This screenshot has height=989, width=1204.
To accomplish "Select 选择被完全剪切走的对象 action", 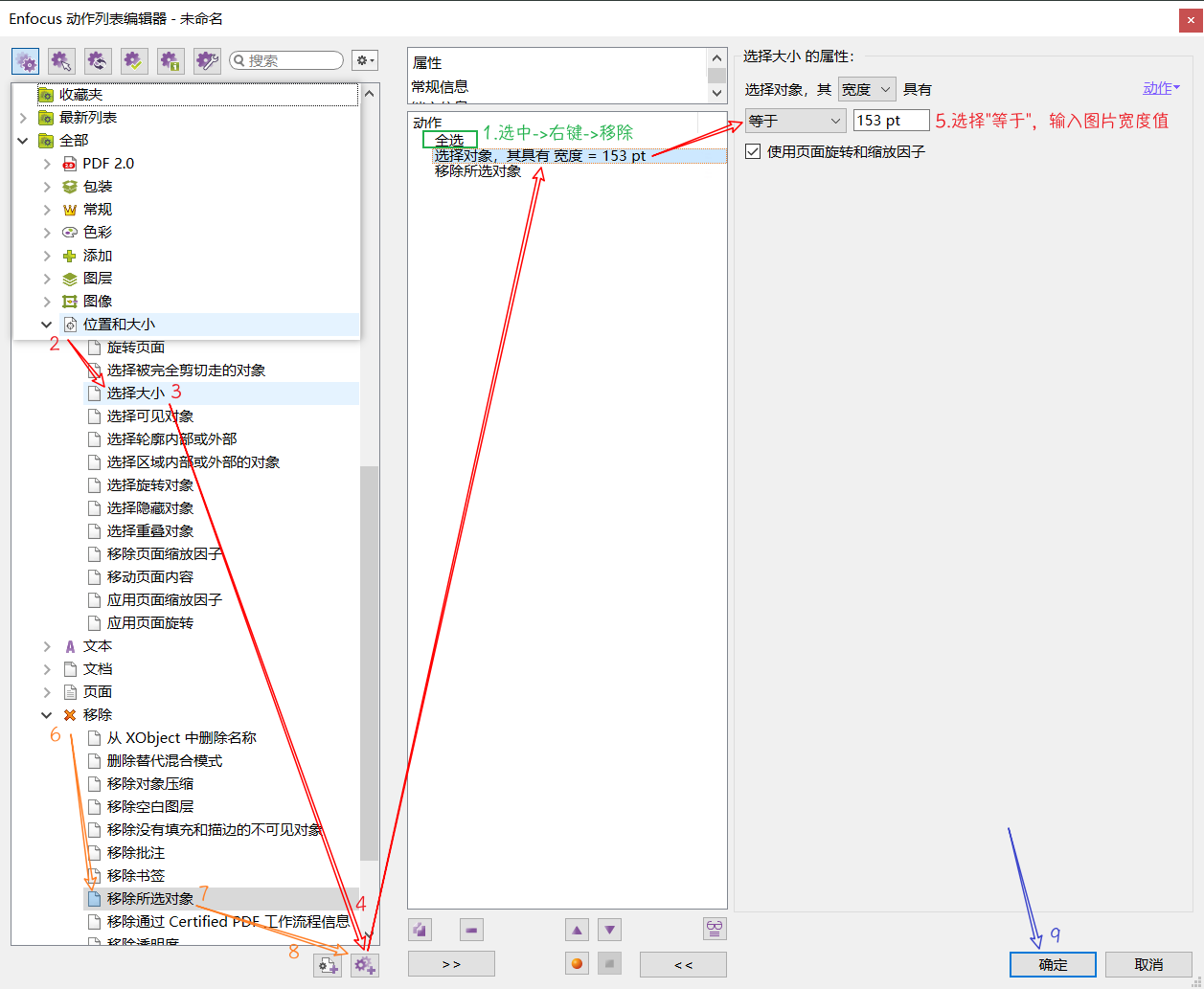I will tap(186, 371).
